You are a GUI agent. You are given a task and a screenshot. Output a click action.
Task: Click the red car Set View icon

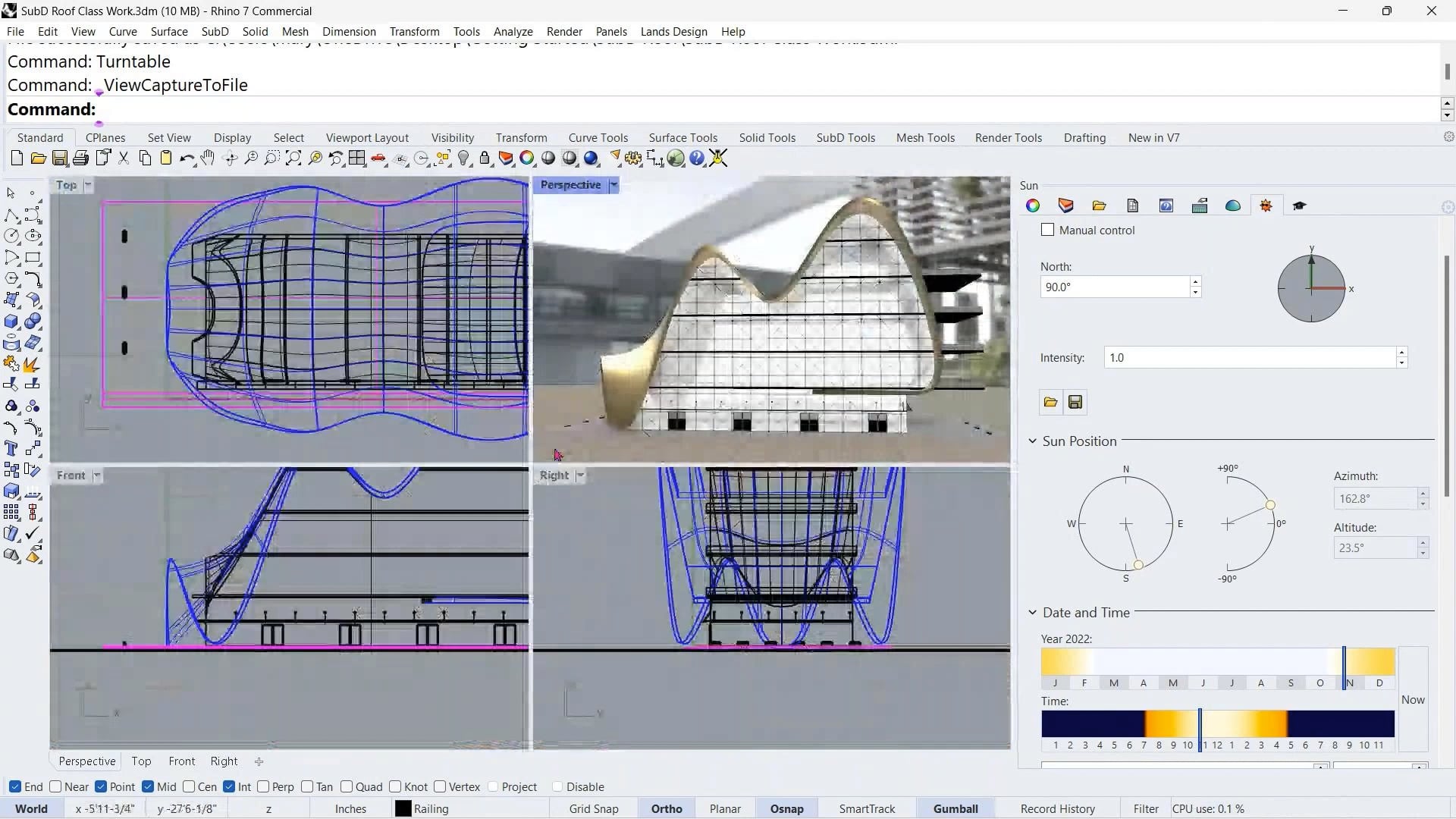[378, 158]
